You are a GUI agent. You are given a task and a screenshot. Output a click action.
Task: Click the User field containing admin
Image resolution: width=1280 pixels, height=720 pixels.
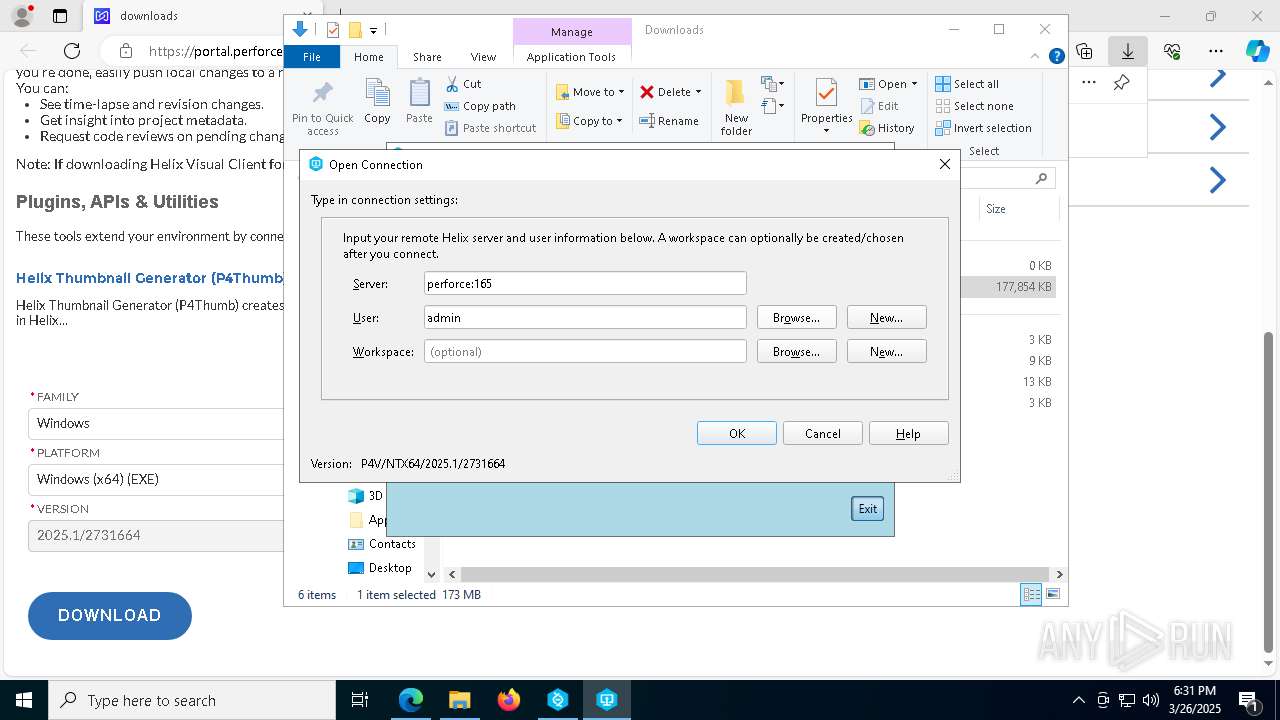tap(585, 317)
